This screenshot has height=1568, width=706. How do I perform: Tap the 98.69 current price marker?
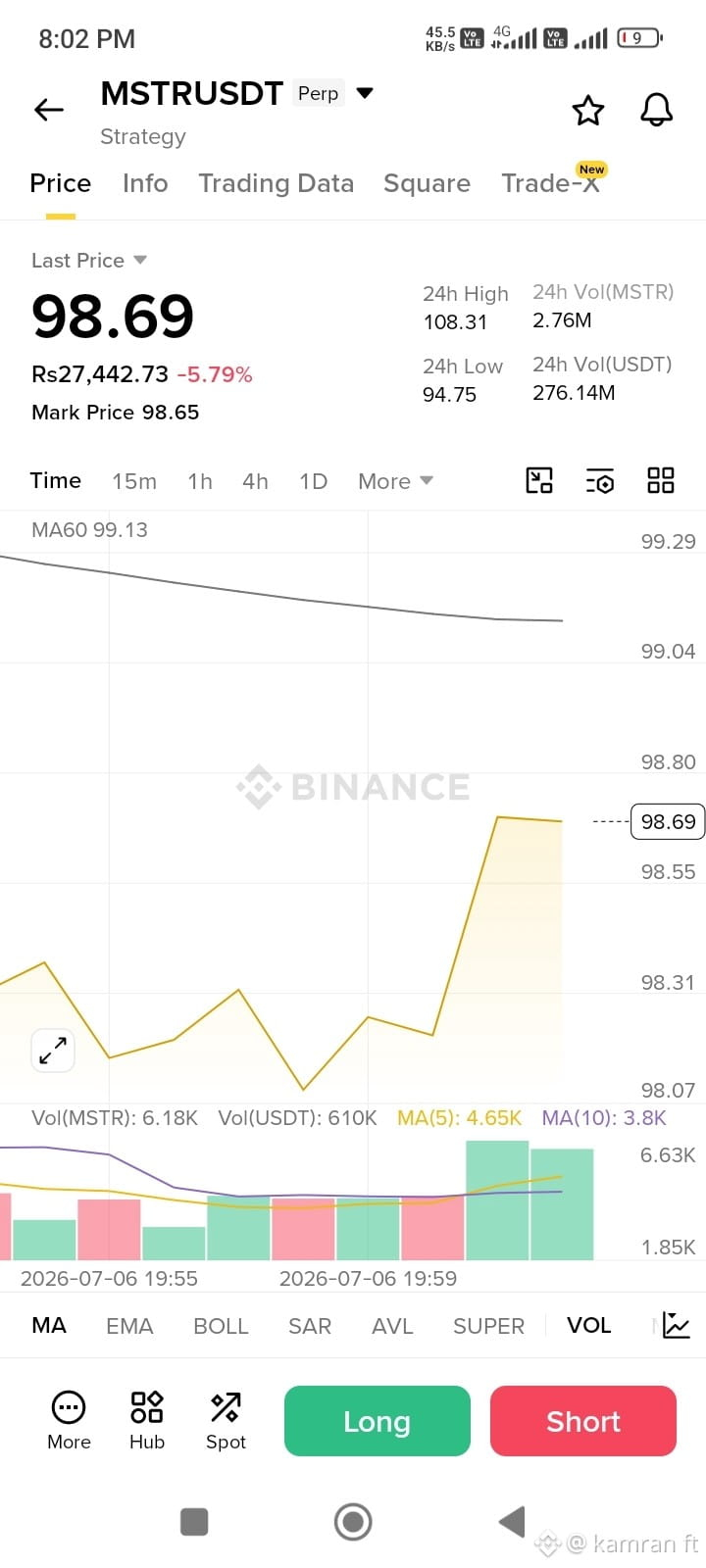(668, 821)
